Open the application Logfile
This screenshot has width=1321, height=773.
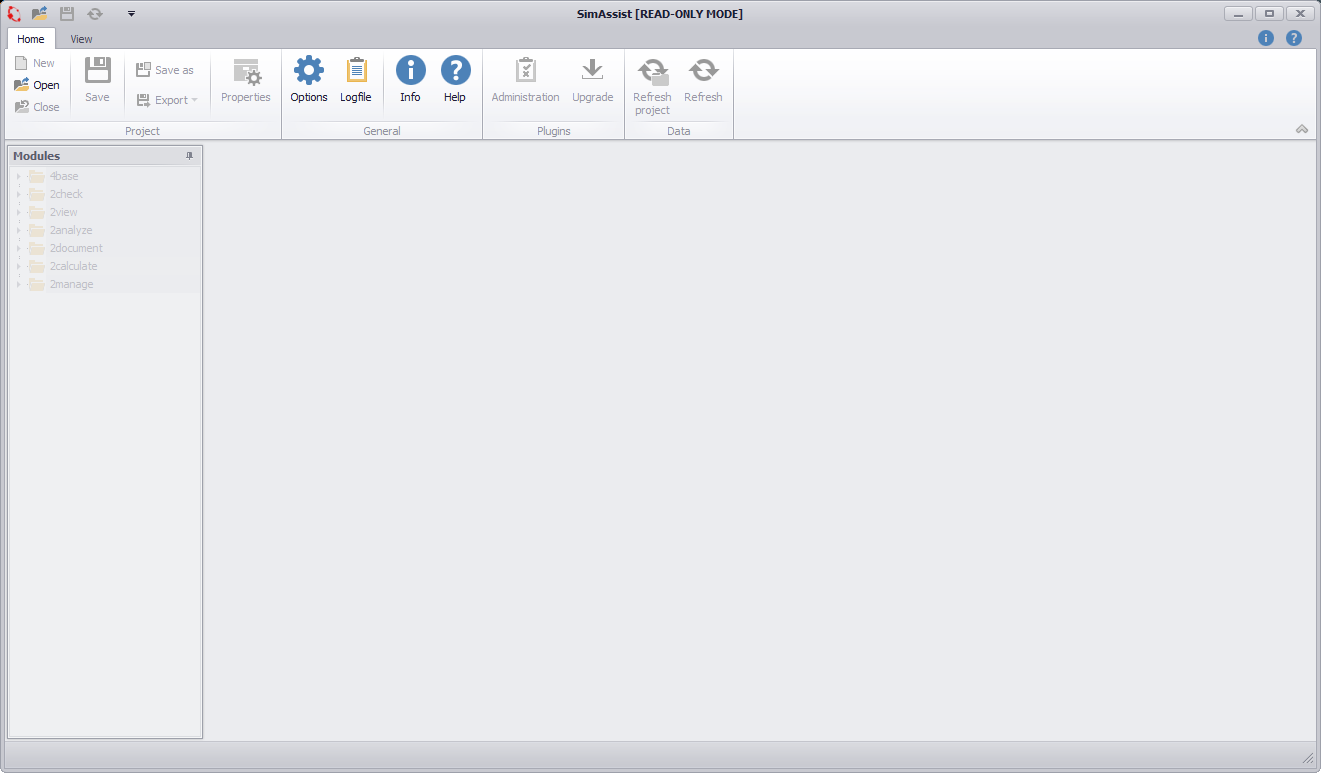pos(356,80)
